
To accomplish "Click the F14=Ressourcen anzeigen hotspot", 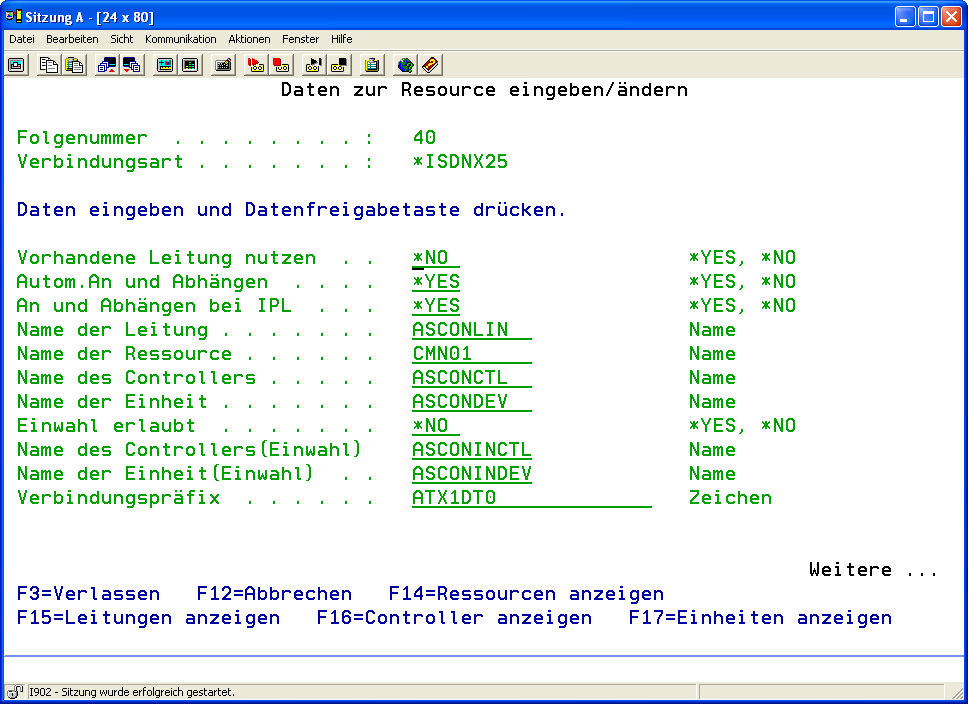I will [x=526, y=594].
